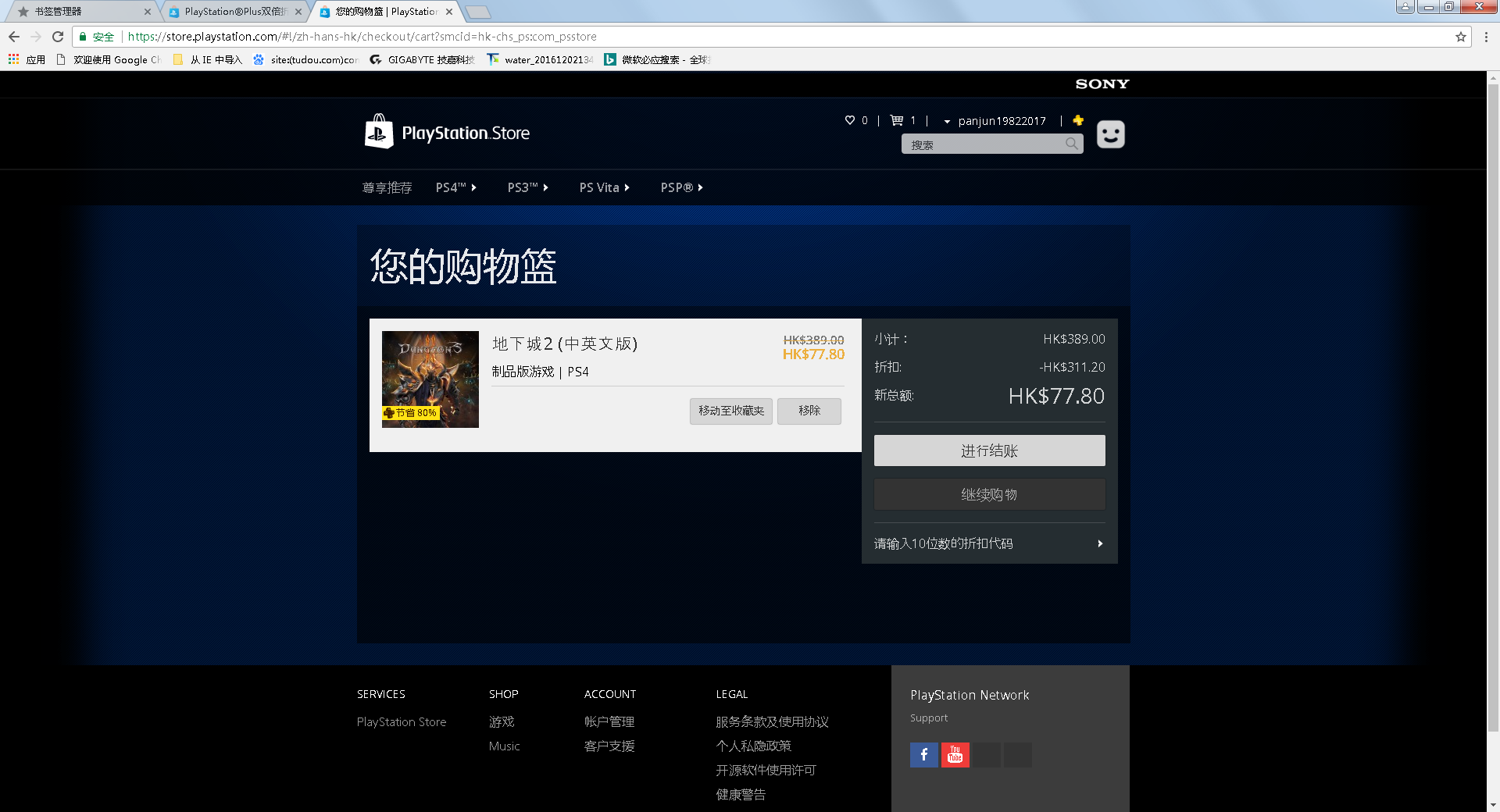This screenshot has height=812, width=1500.
Task: Switch to the 书签管理器 tab
Action: point(83,12)
